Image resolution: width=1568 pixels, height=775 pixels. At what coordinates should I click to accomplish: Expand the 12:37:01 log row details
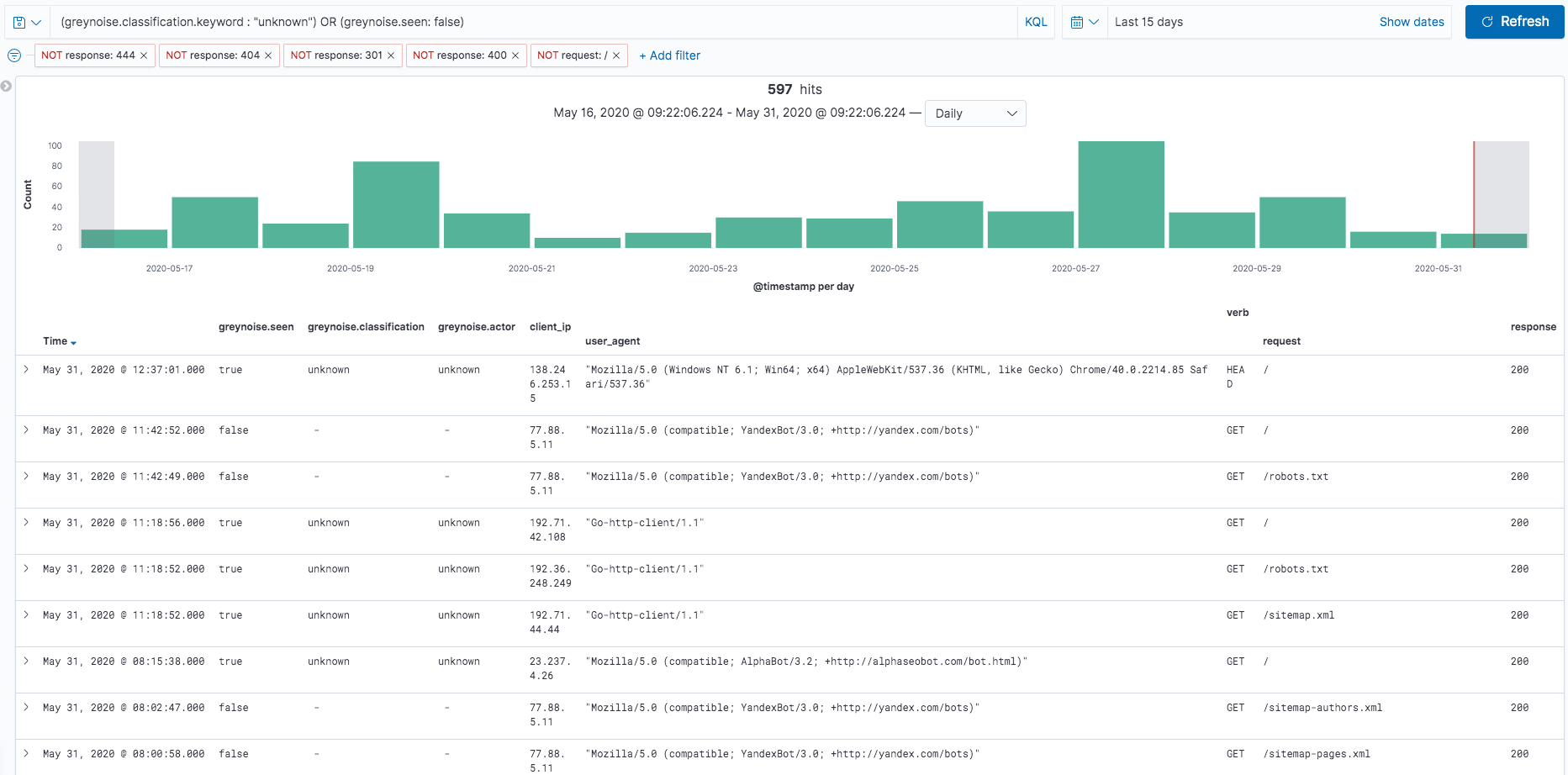[x=26, y=370]
